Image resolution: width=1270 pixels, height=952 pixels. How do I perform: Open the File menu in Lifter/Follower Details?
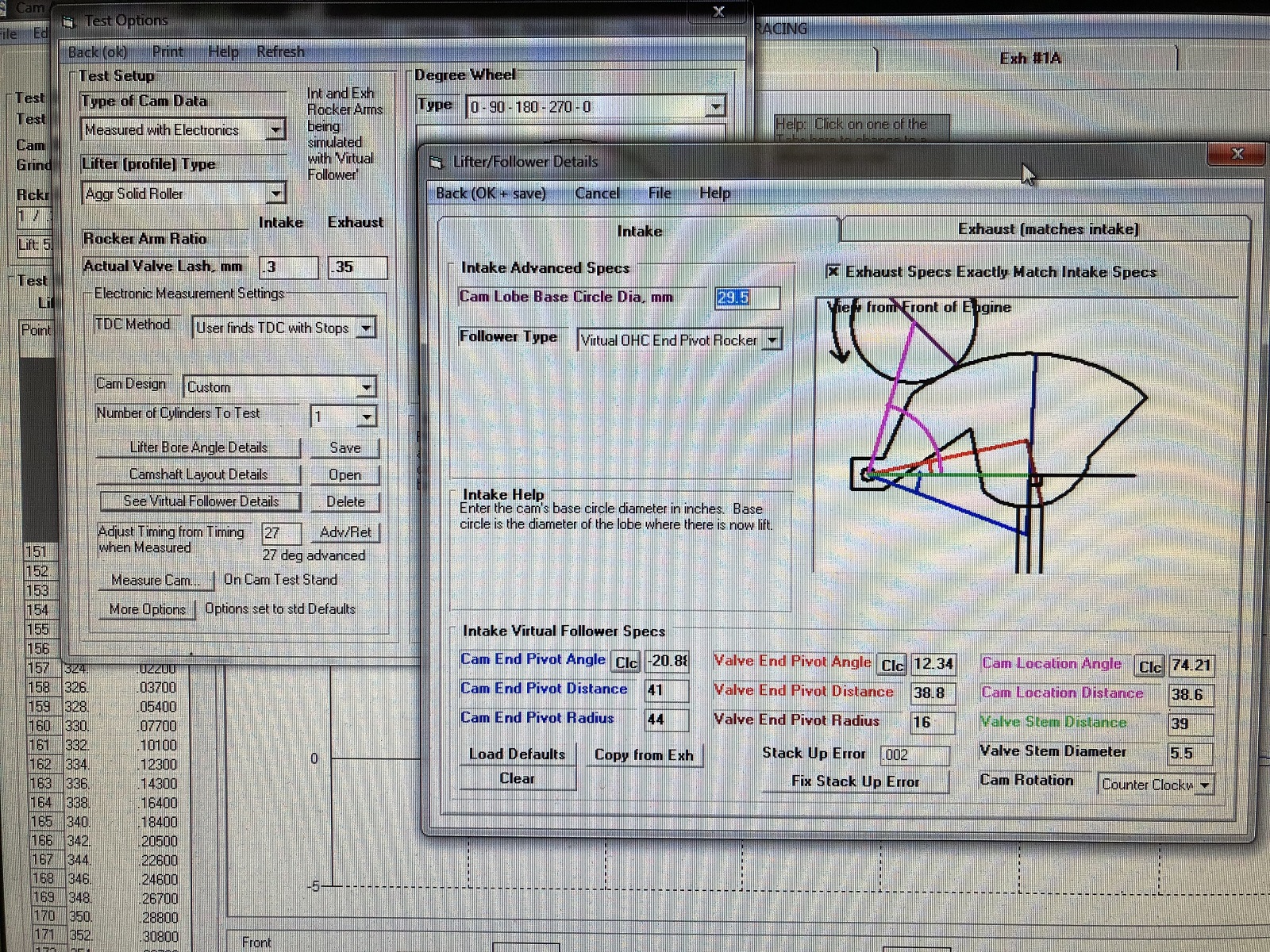[659, 193]
